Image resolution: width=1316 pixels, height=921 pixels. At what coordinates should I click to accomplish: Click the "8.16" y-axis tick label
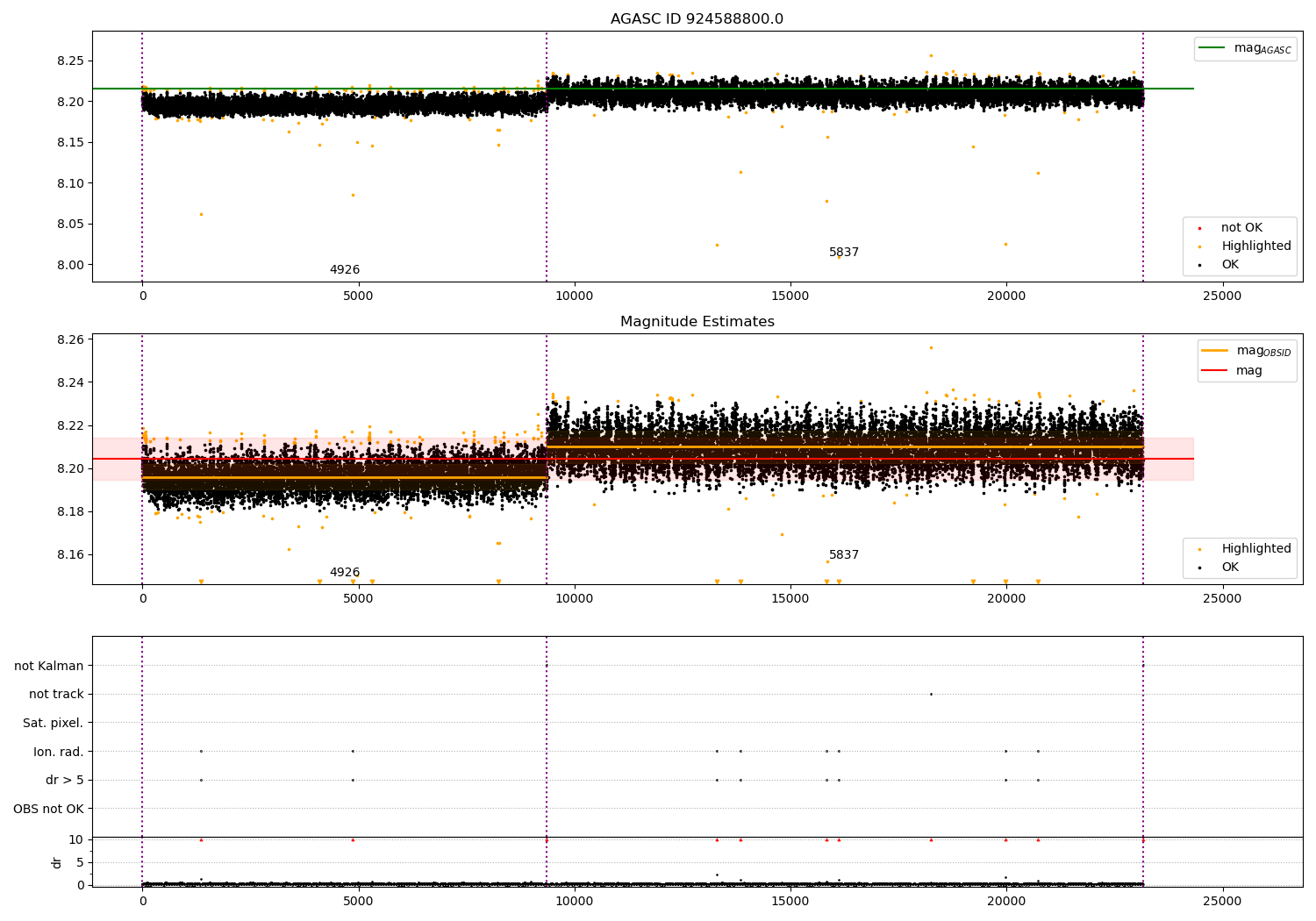70,554
